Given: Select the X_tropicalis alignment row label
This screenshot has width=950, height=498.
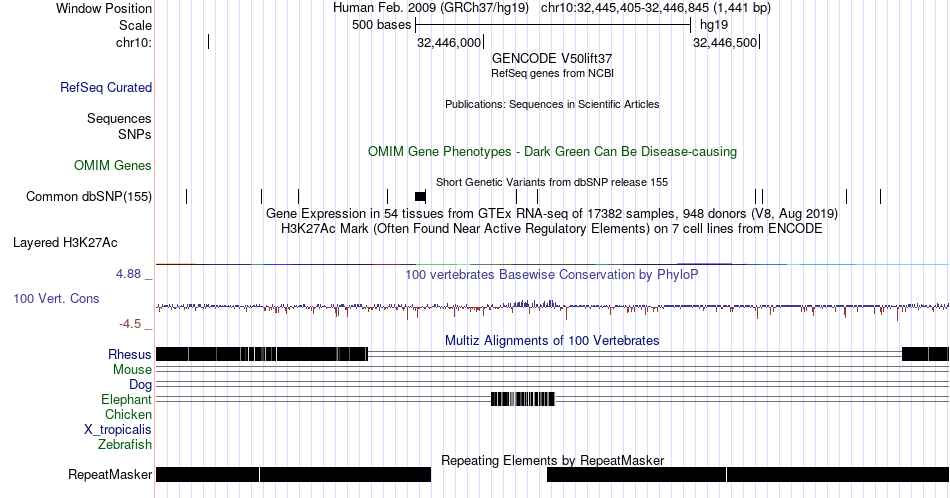Looking at the screenshot, I should (118, 430).
